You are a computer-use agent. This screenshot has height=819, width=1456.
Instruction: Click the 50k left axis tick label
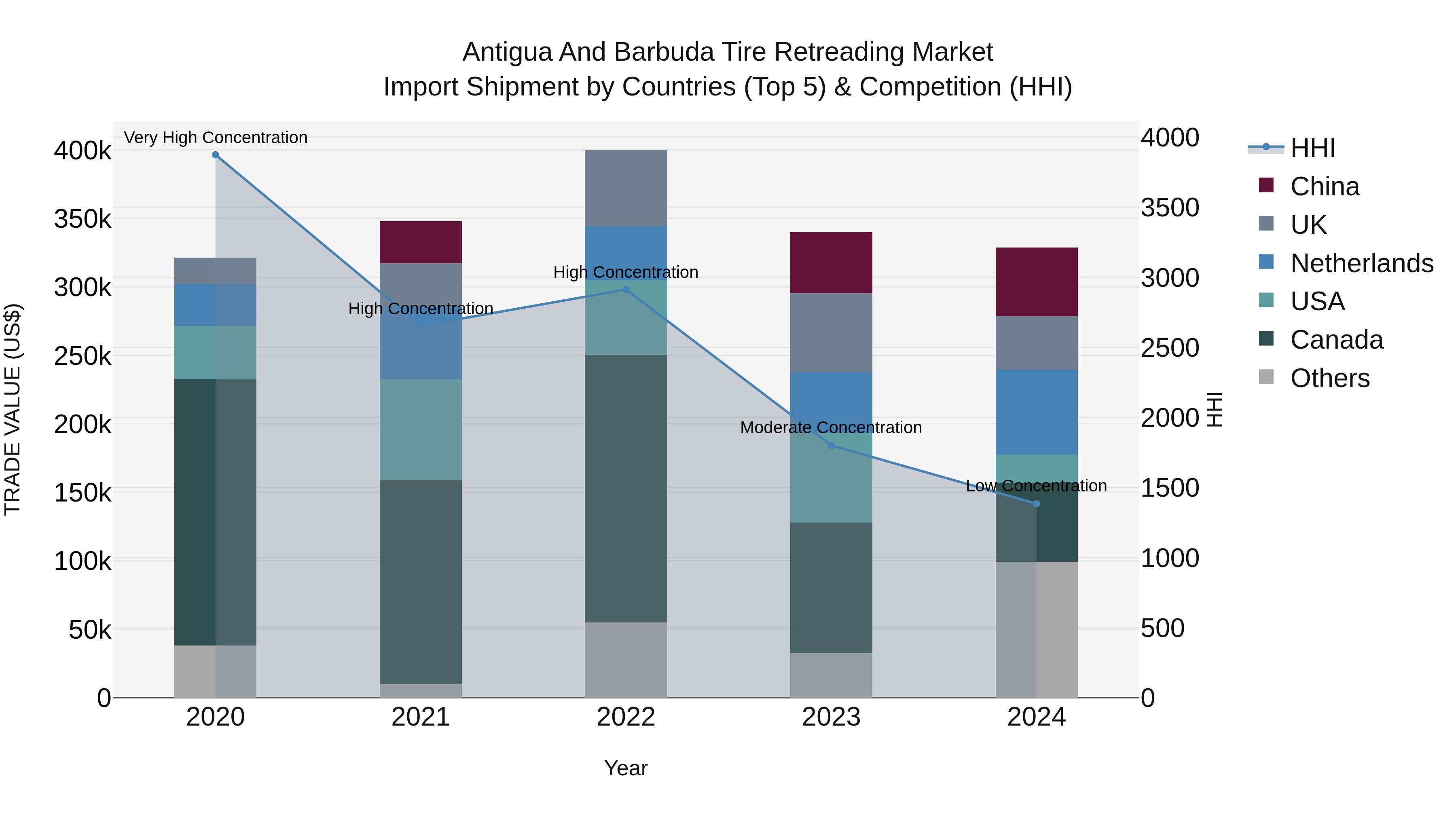(90, 630)
